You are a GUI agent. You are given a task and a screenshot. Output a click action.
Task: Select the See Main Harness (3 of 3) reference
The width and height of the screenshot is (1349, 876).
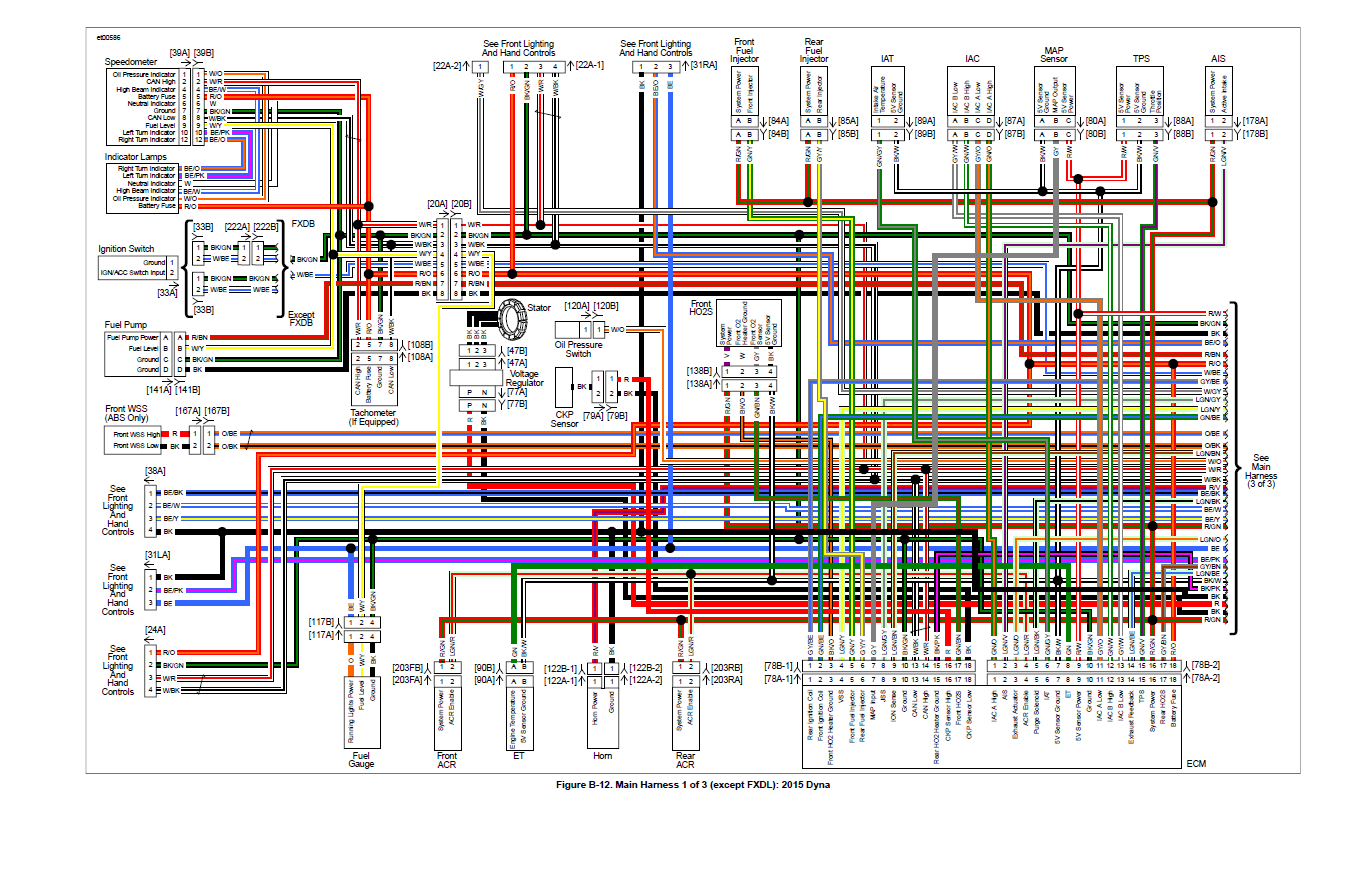(x=1264, y=472)
